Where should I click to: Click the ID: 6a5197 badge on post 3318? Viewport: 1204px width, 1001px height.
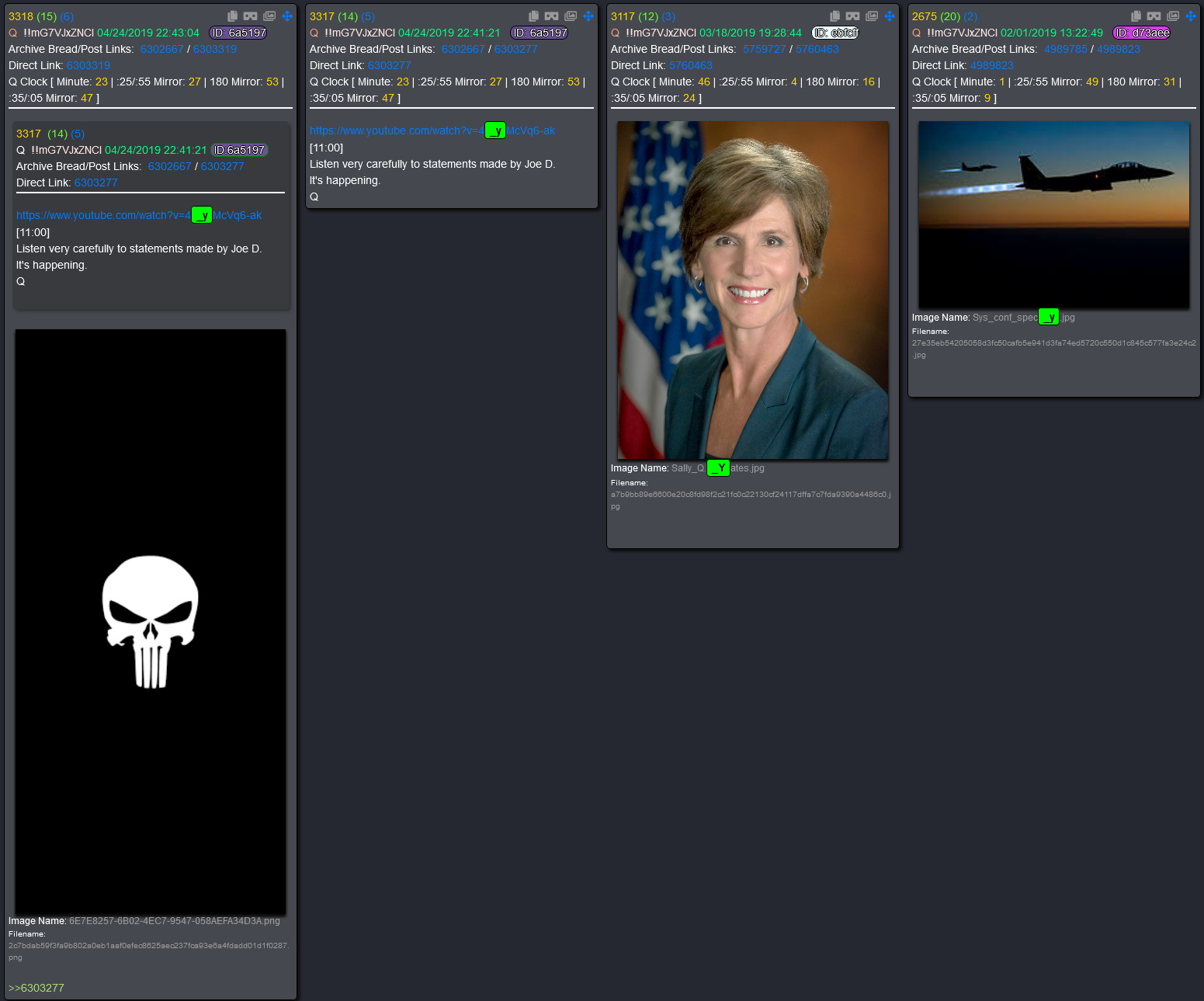tap(239, 33)
